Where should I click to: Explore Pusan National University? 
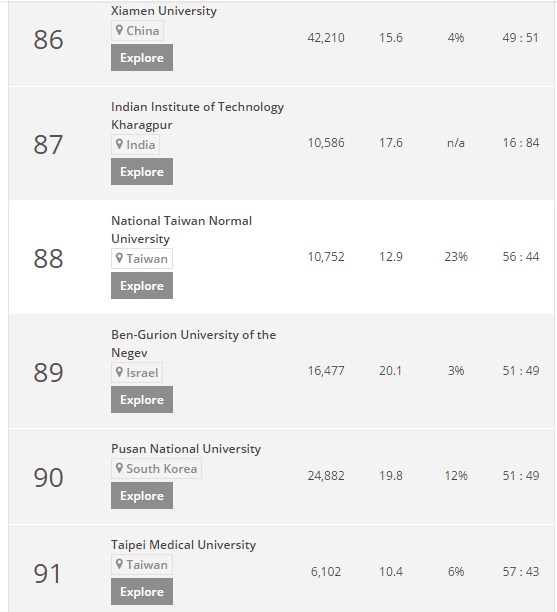tap(142, 495)
